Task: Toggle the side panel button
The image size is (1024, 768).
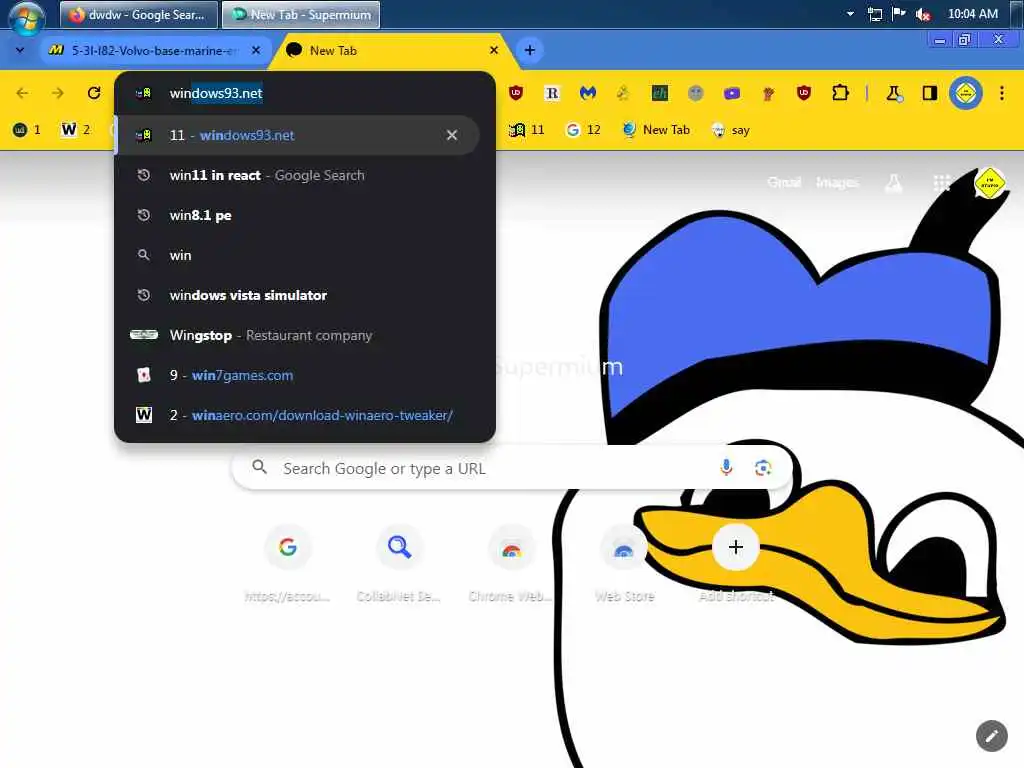Action: pos(930,93)
